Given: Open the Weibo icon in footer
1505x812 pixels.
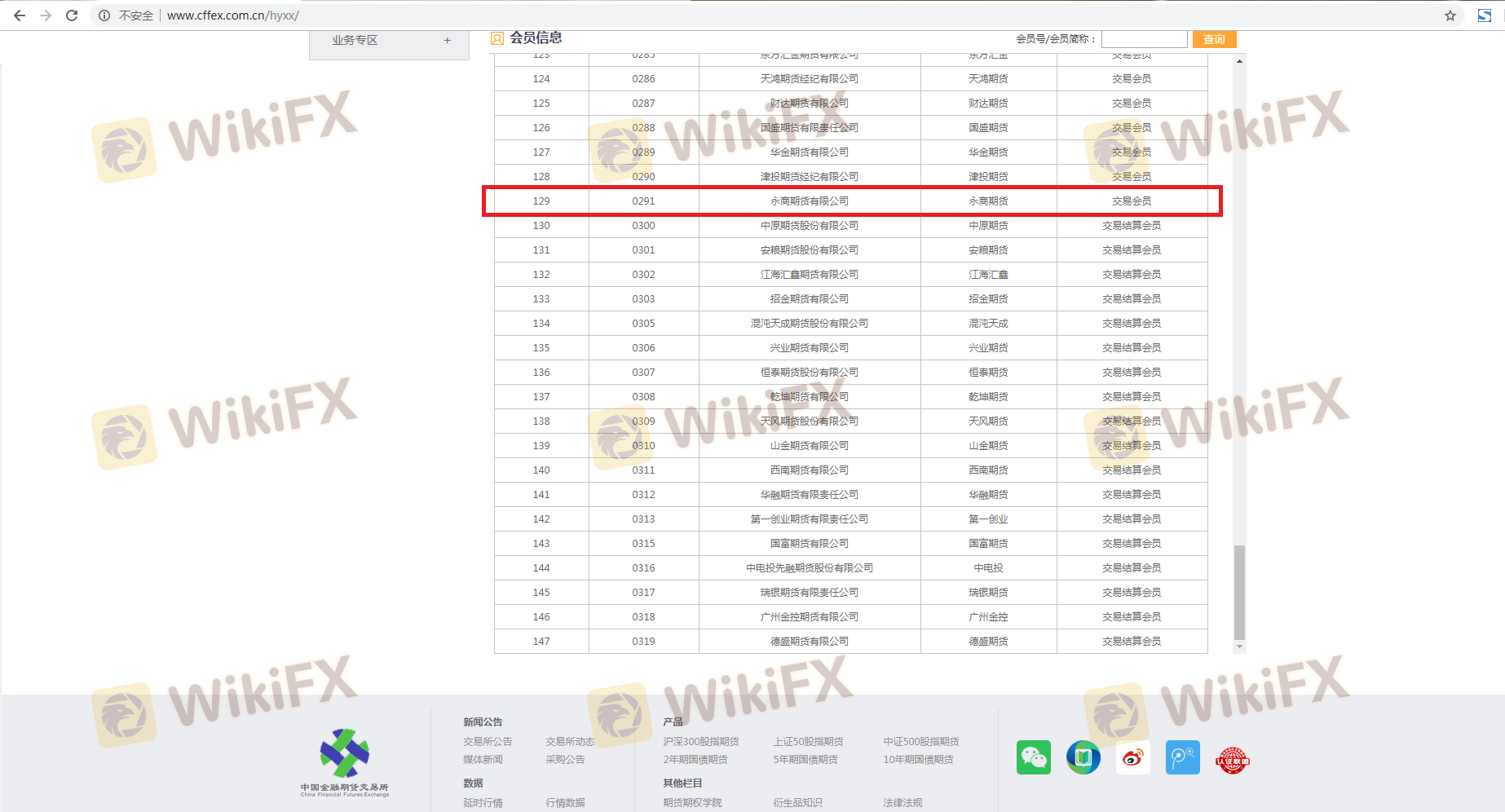Looking at the screenshot, I should click(1132, 757).
